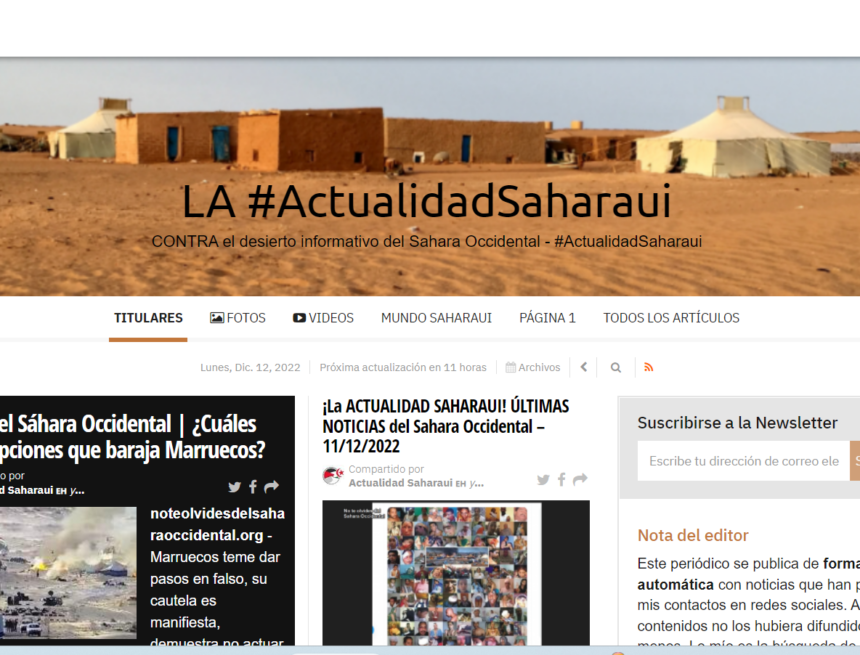Click the orange RSS feed icon
Viewport: 860px width, 655px height.
coord(649,367)
